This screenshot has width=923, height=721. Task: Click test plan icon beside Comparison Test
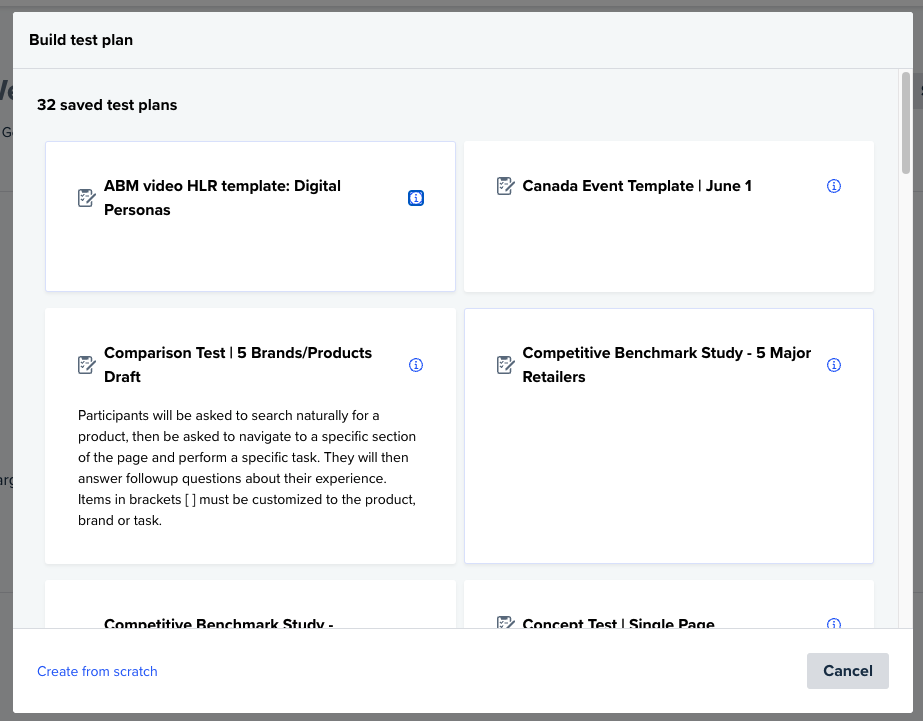(87, 365)
